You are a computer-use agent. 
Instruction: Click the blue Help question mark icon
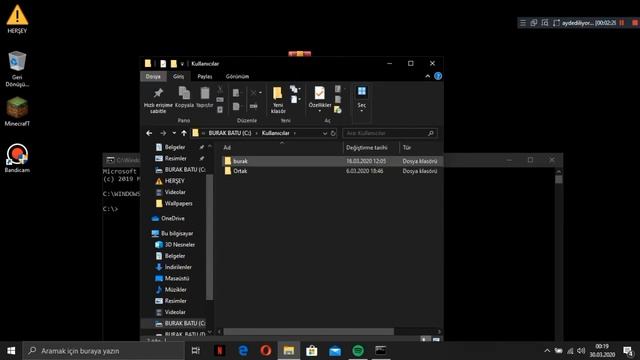pyautogui.click(x=438, y=76)
